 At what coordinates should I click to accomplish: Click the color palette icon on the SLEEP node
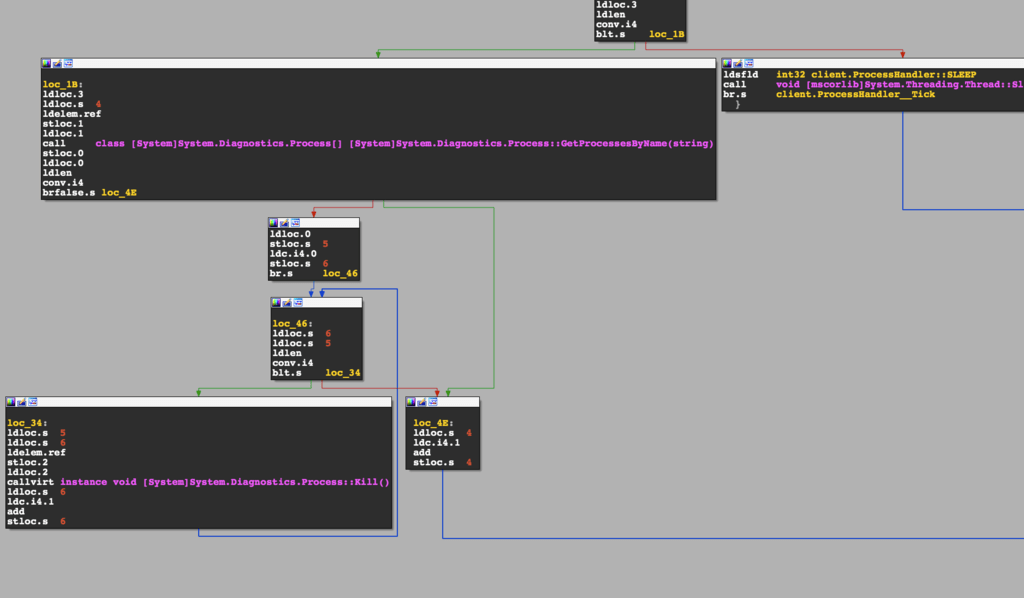(727, 63)
